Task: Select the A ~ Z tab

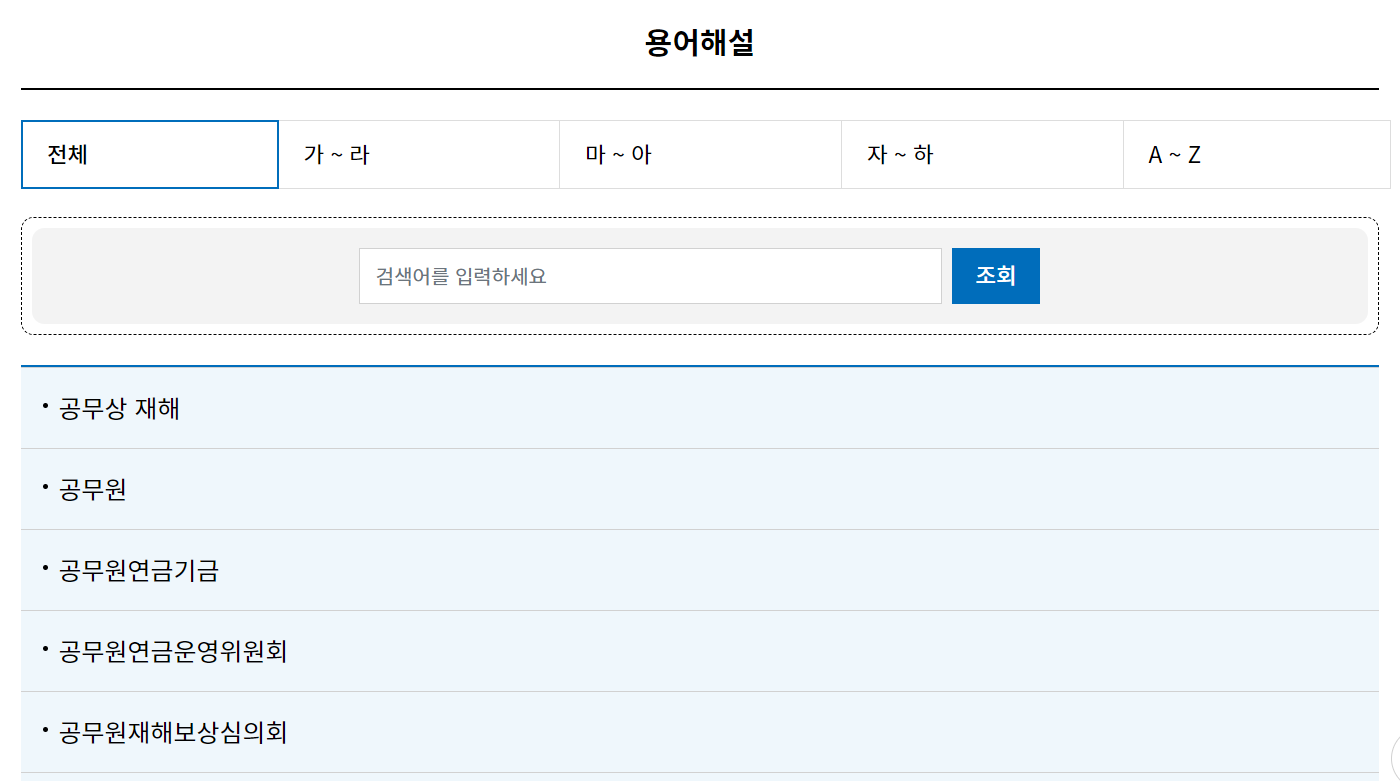Action: tap(1256, 154)
